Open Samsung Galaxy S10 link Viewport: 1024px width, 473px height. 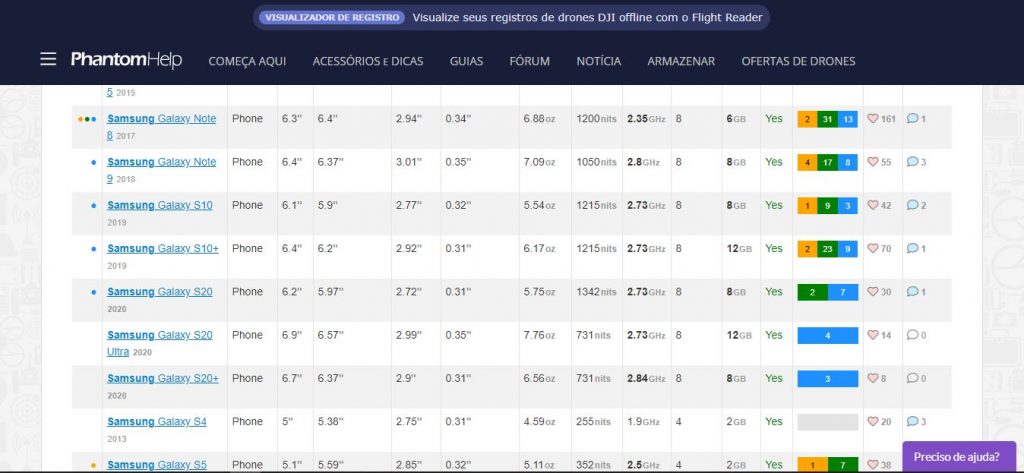[x=159, y=205]
